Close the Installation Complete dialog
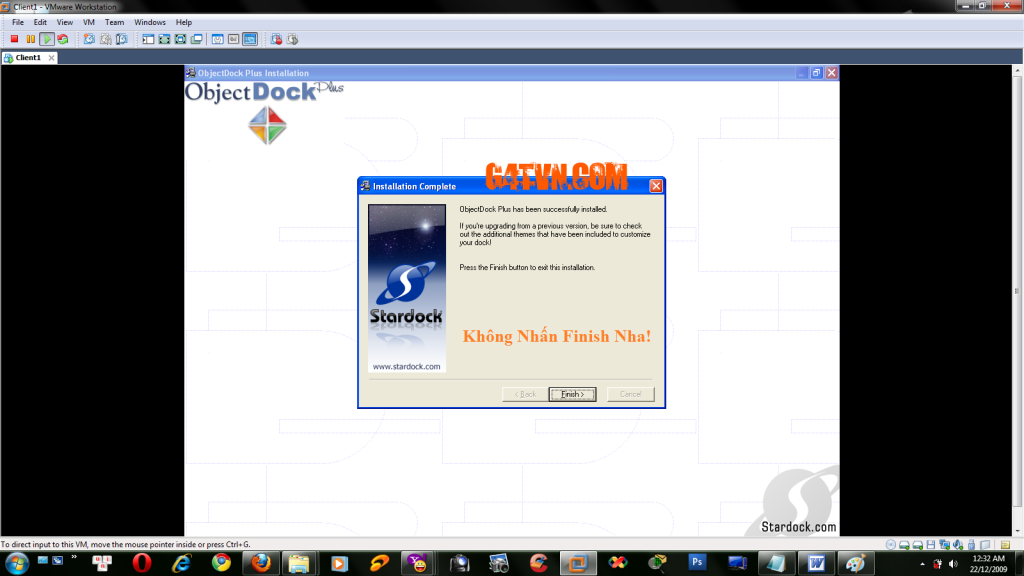Screen dimensions: 1024x576 pyautogui.click(x=656, y=186)
